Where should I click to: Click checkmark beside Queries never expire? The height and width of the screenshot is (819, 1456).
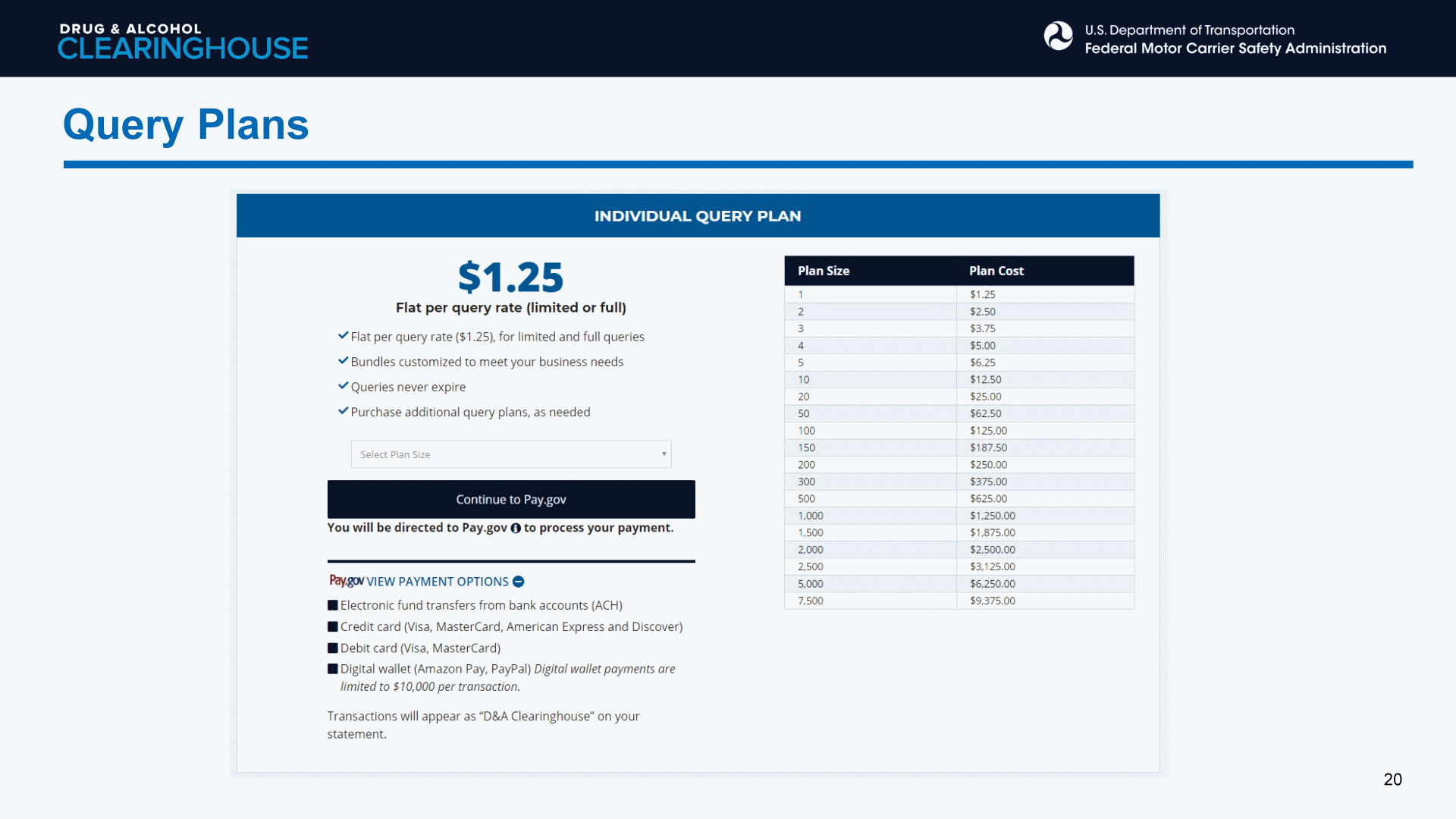click(343, 386)
